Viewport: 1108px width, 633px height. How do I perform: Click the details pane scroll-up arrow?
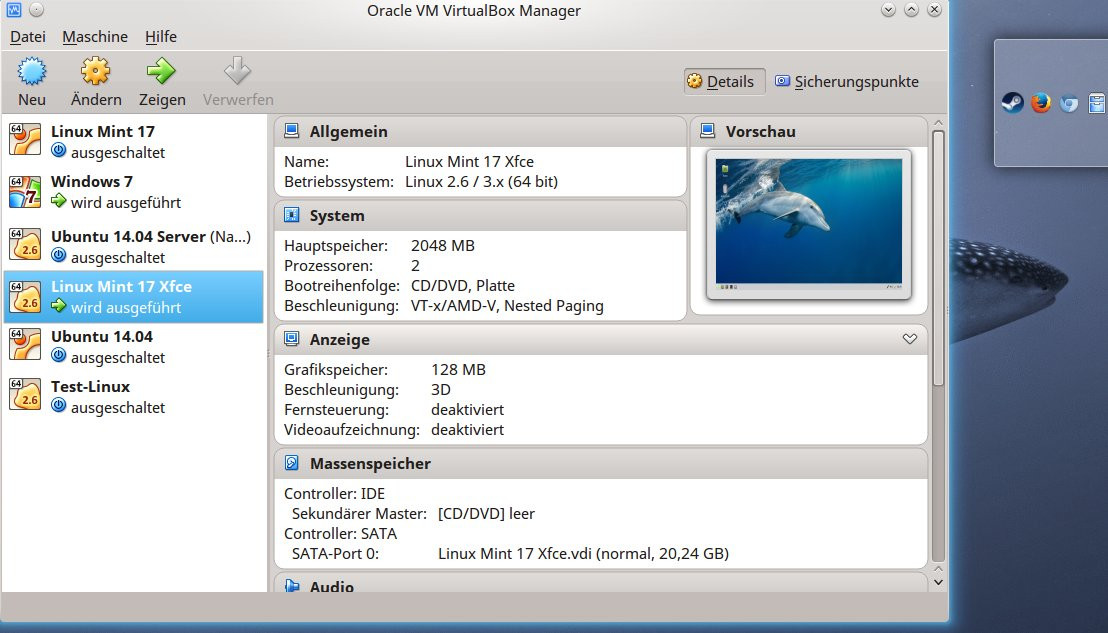(x=938, y=124)
